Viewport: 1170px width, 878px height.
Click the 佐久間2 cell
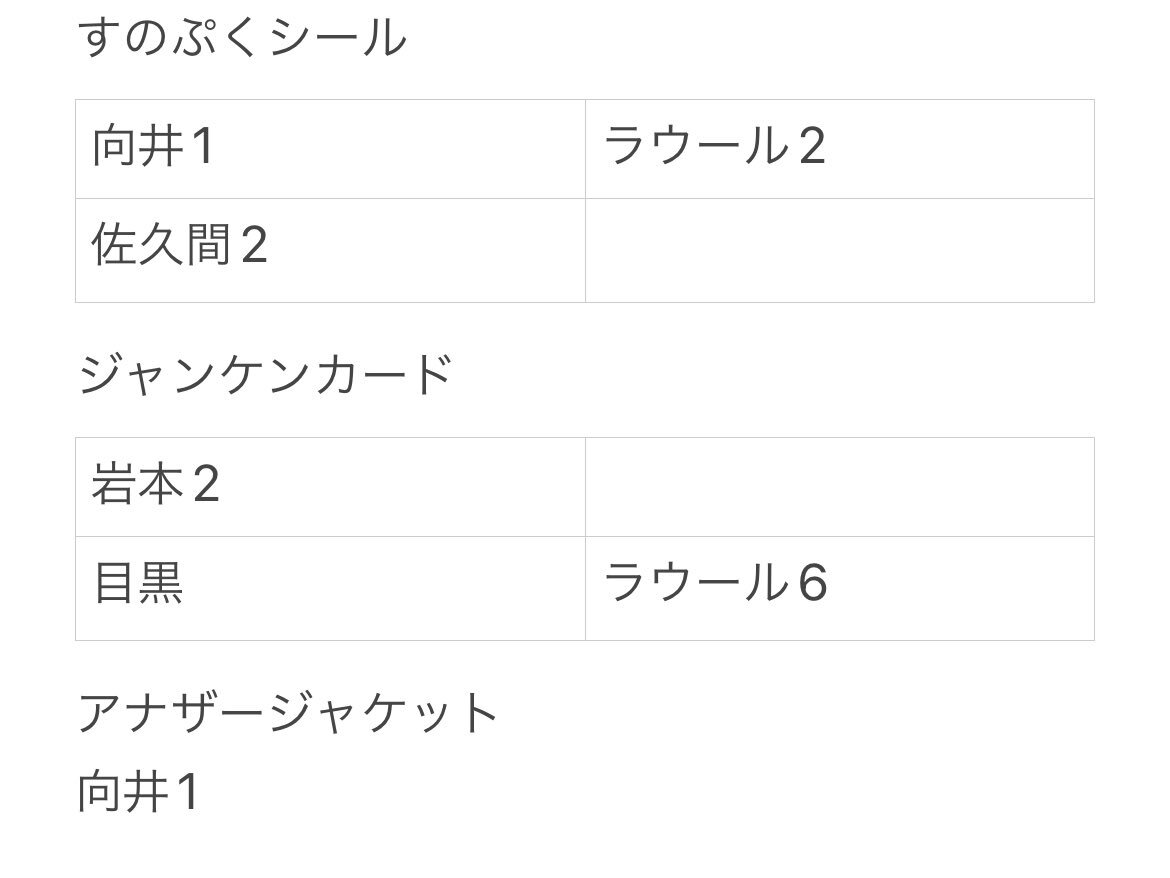click(x=331, y=251)
